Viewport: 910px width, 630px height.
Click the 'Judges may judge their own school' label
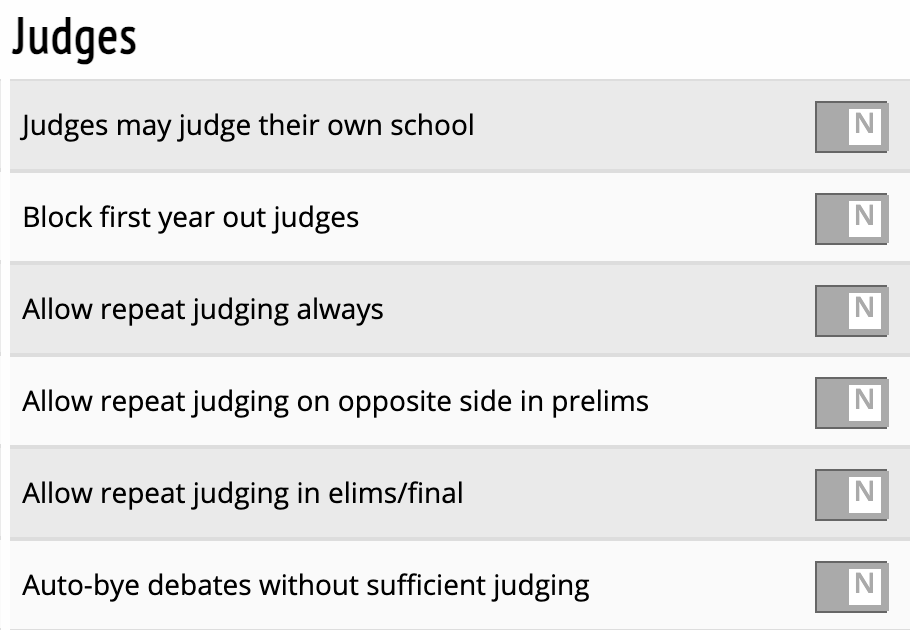[x=248, y=126]
